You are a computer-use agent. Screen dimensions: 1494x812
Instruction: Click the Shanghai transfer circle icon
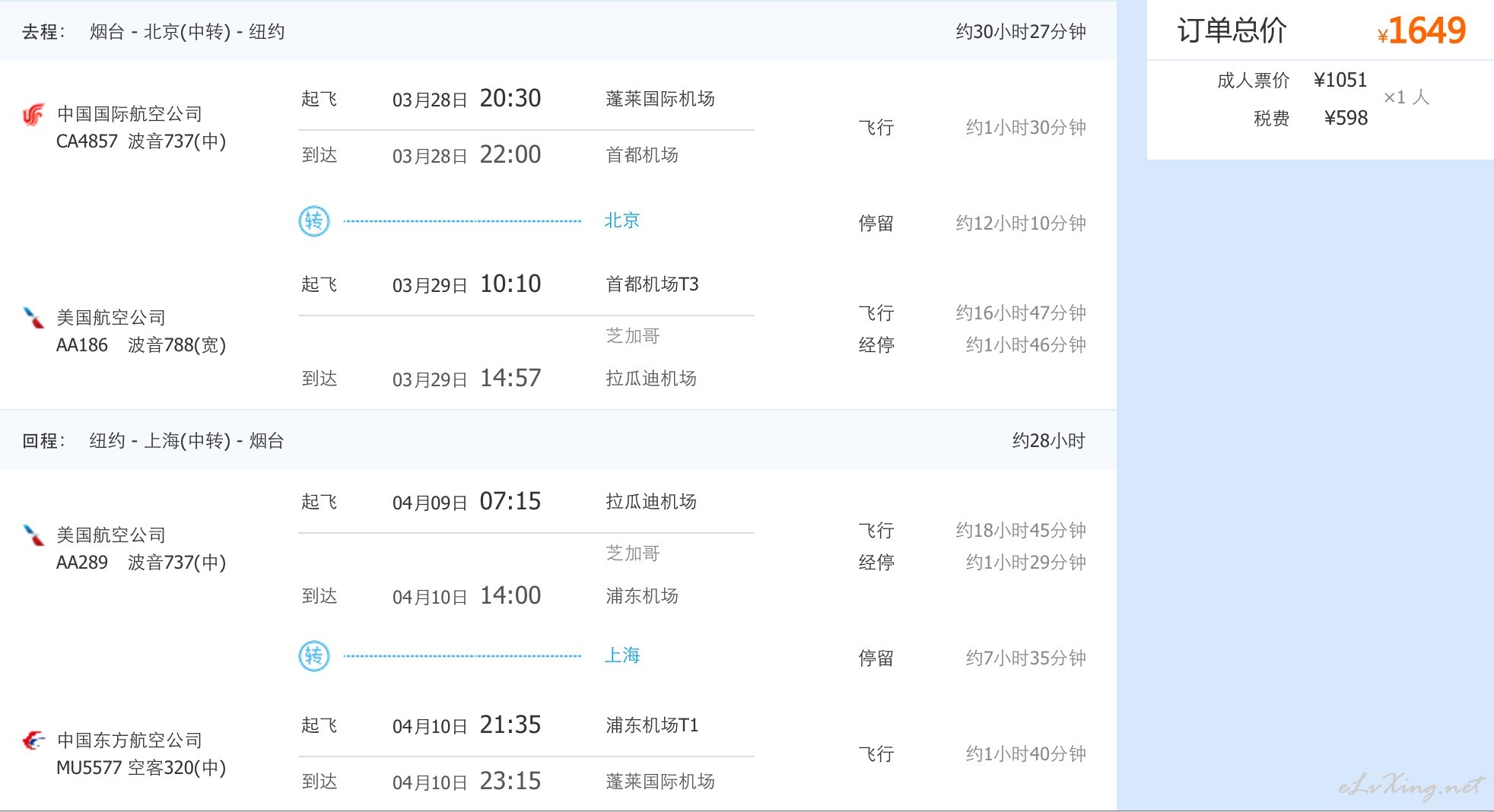[314, 656]
